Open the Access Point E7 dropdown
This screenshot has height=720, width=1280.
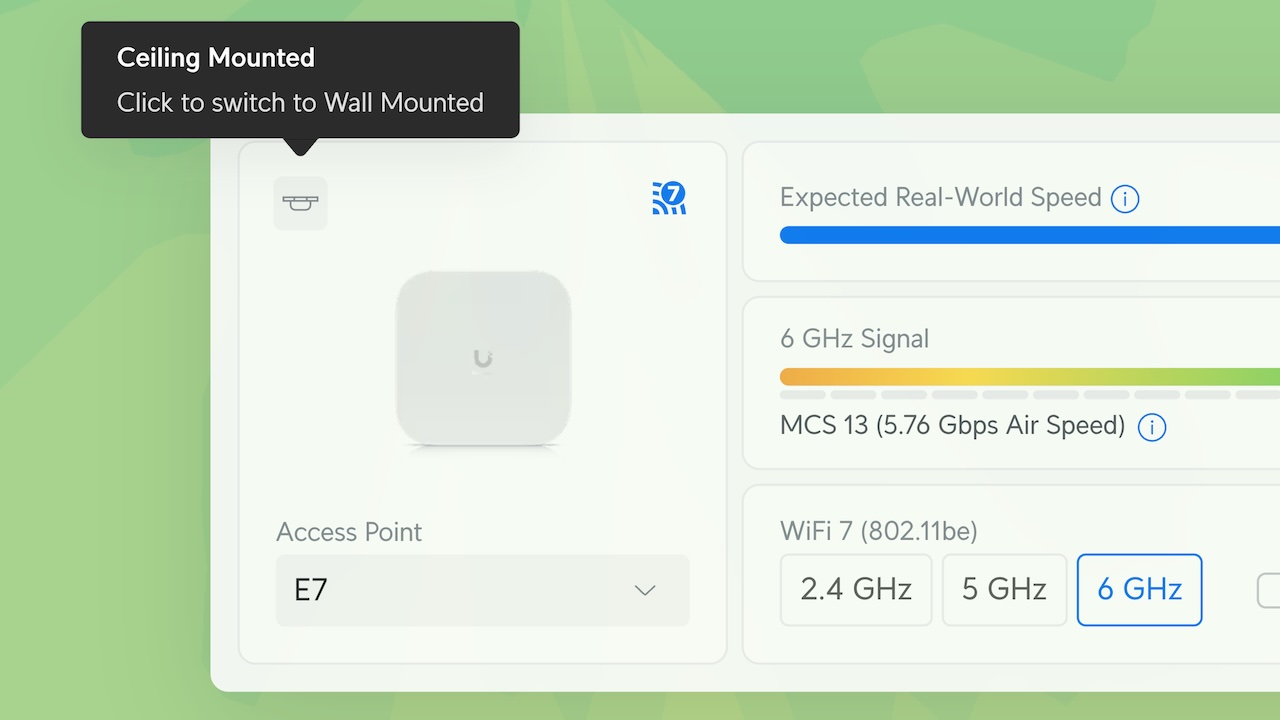[482, 590]
